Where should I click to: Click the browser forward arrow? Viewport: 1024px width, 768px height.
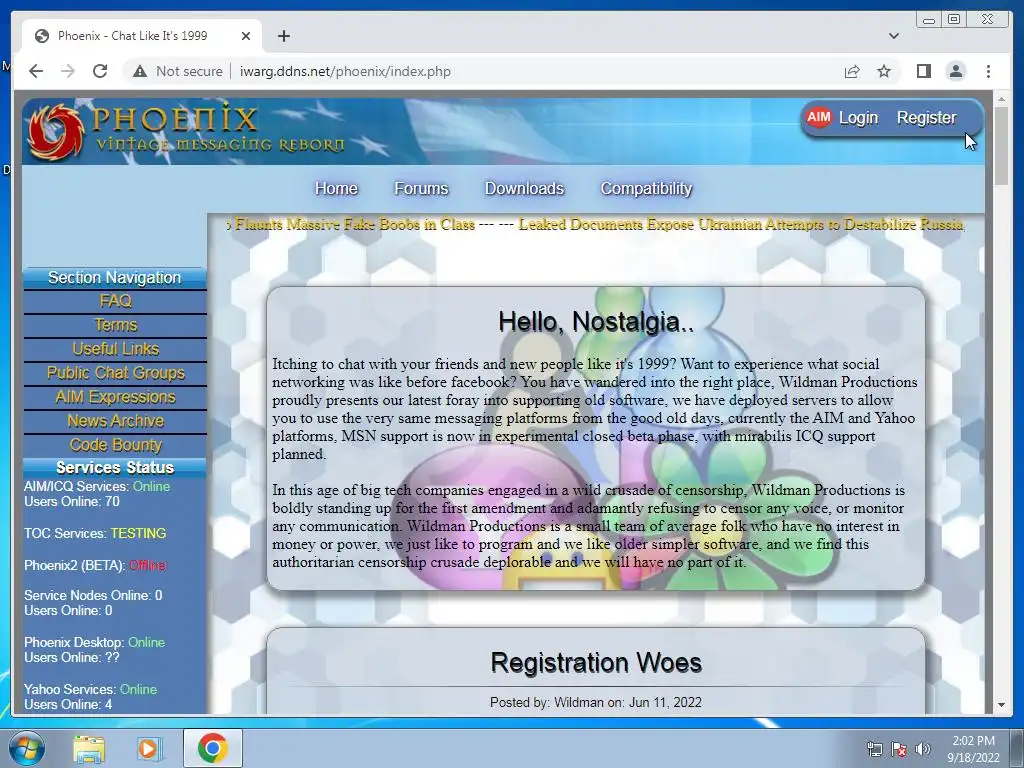tap(68, 71)
